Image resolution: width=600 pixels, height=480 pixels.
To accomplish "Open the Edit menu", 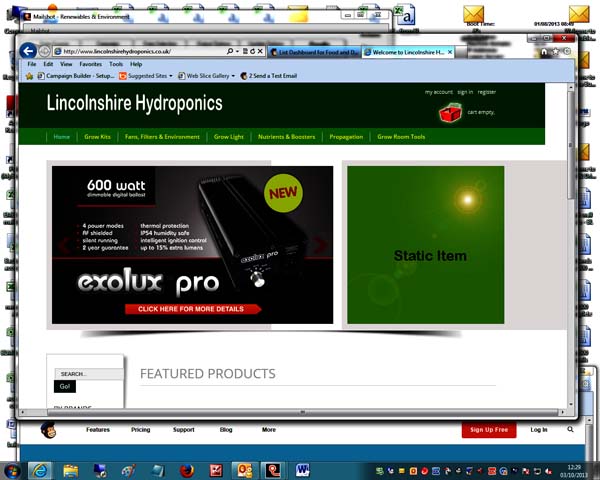I will click(48, 64).
